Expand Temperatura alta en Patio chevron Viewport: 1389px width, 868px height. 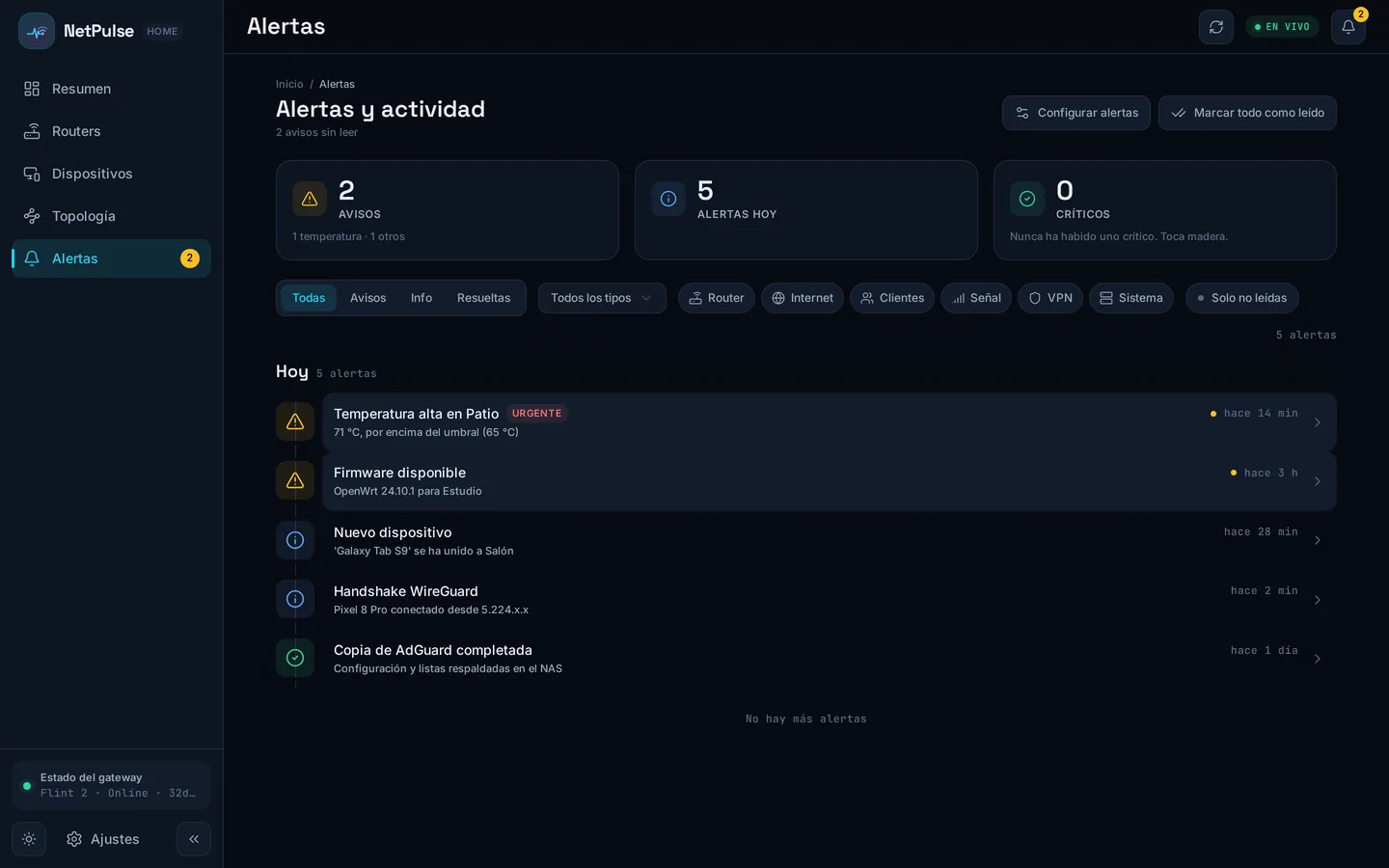[x=1317, y=422]
